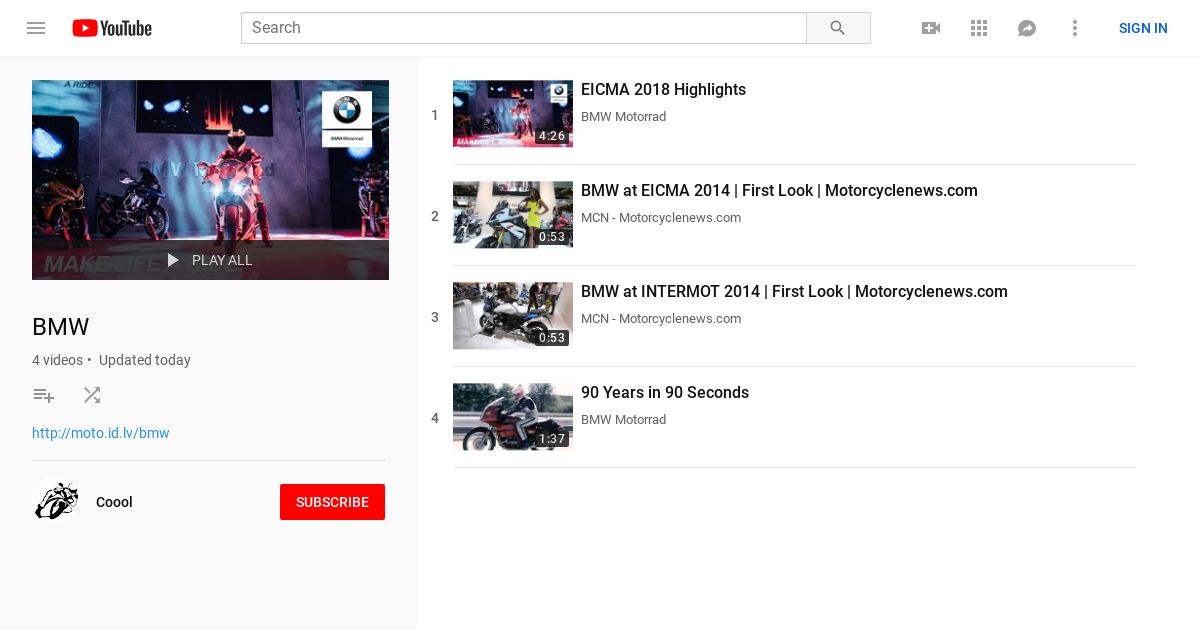The width and height of the screenshot is (1200, 630).
Task: Open the moto.id.lv/bmw link
Action: (101, 433)
